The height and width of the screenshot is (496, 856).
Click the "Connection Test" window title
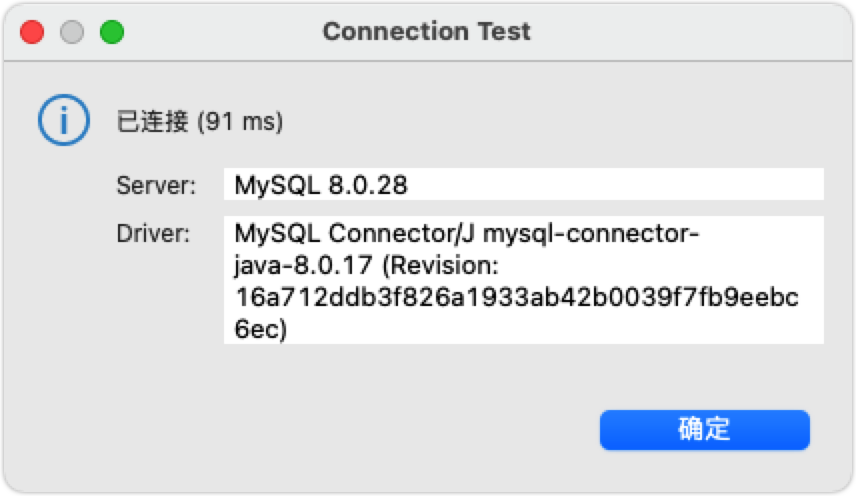427,32
